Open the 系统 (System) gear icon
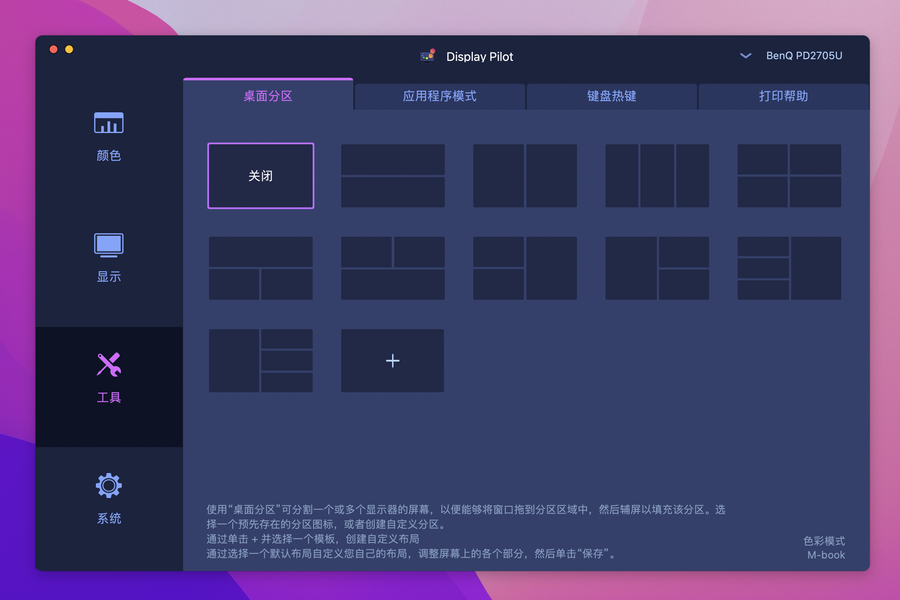The width and height of the screenshot is (900, 600). tap(108, 487)
